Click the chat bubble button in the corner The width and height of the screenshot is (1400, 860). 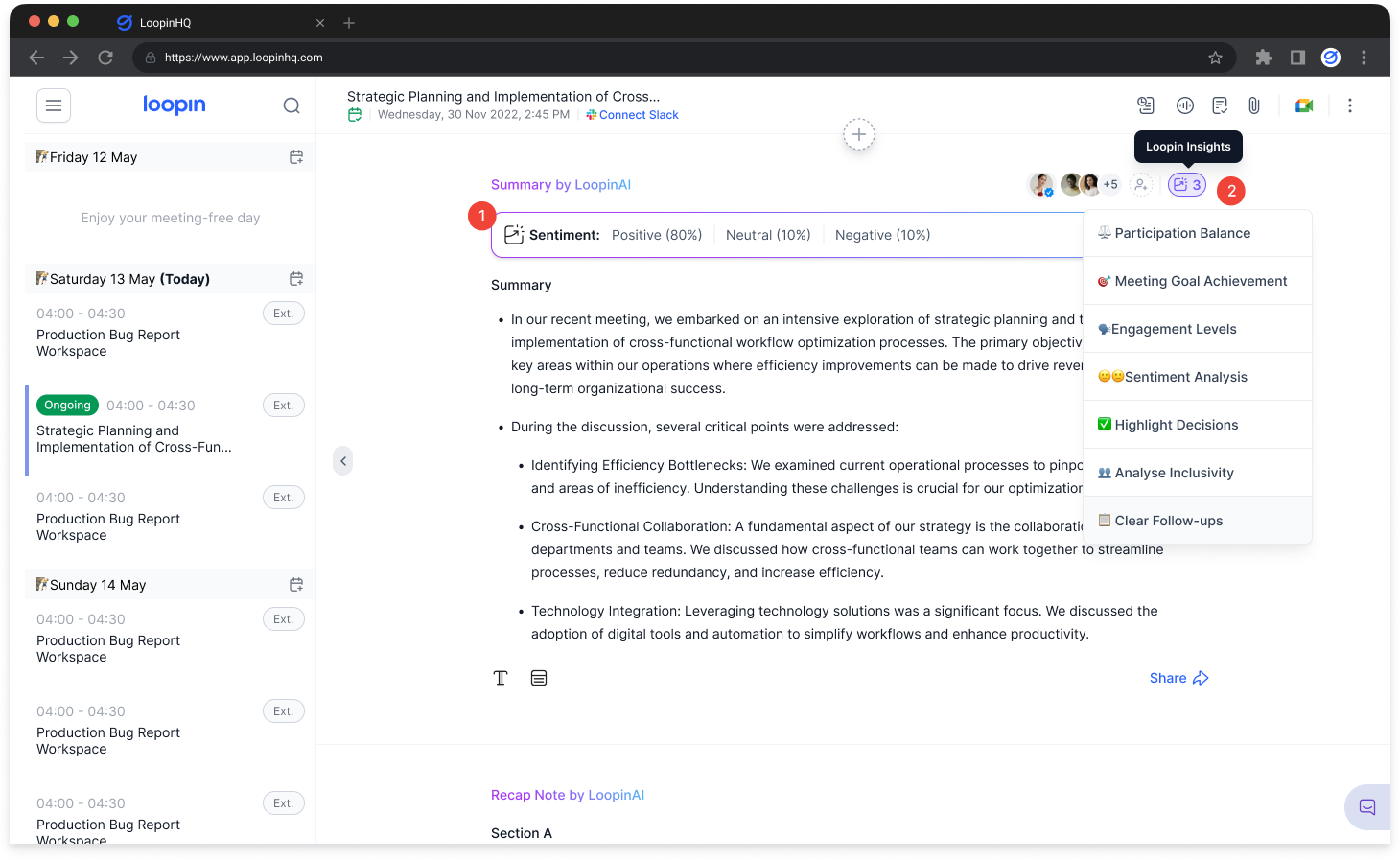[x=1367, y=807]
